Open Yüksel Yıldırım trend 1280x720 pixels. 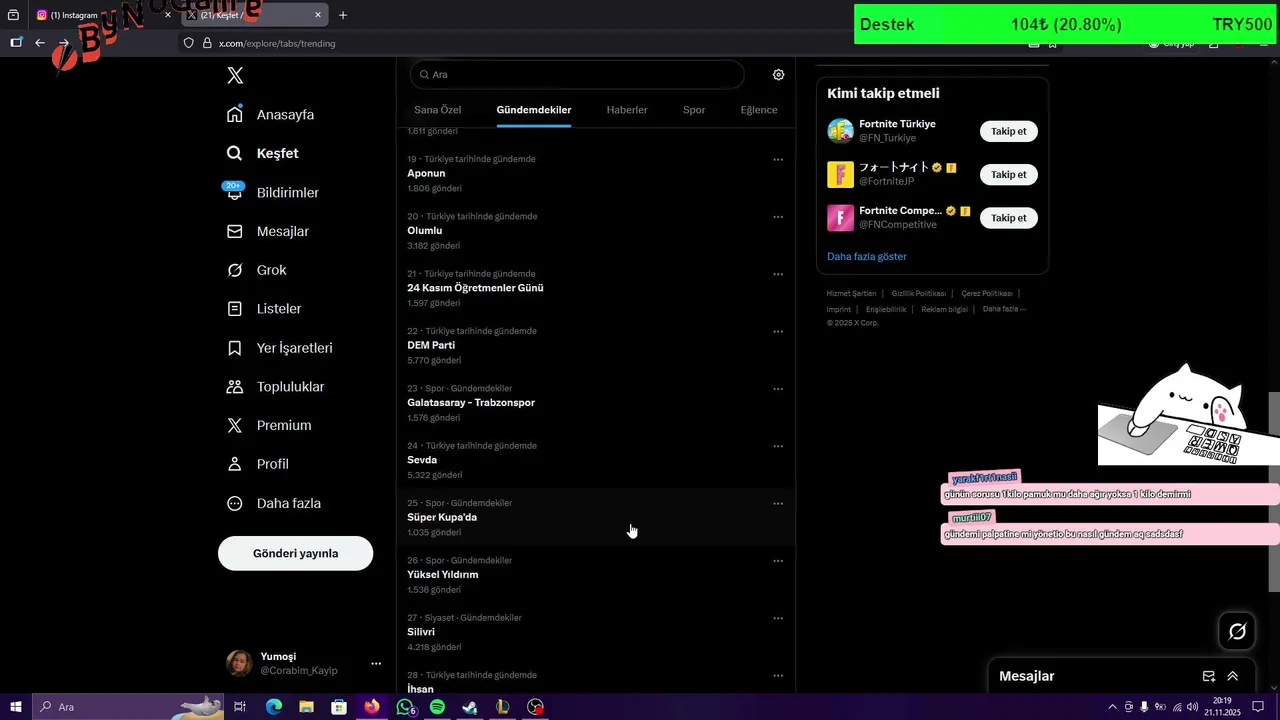(x=443, y=575)
